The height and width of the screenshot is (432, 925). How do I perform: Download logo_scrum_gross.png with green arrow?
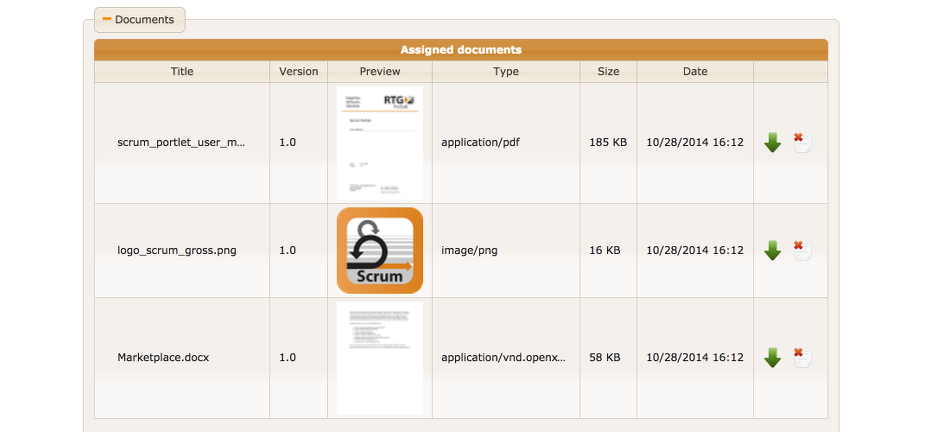click(x=772, y=250)
